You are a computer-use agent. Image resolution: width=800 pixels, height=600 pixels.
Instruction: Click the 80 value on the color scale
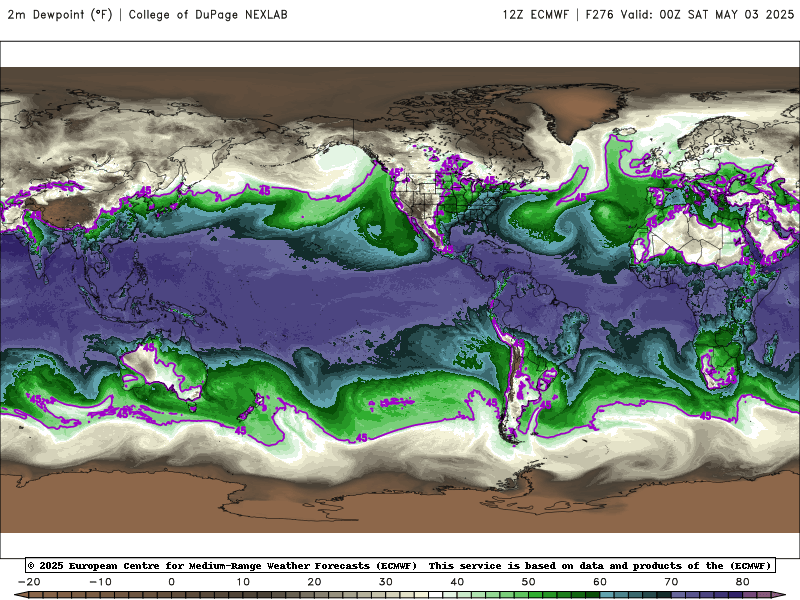click(743, 582)
